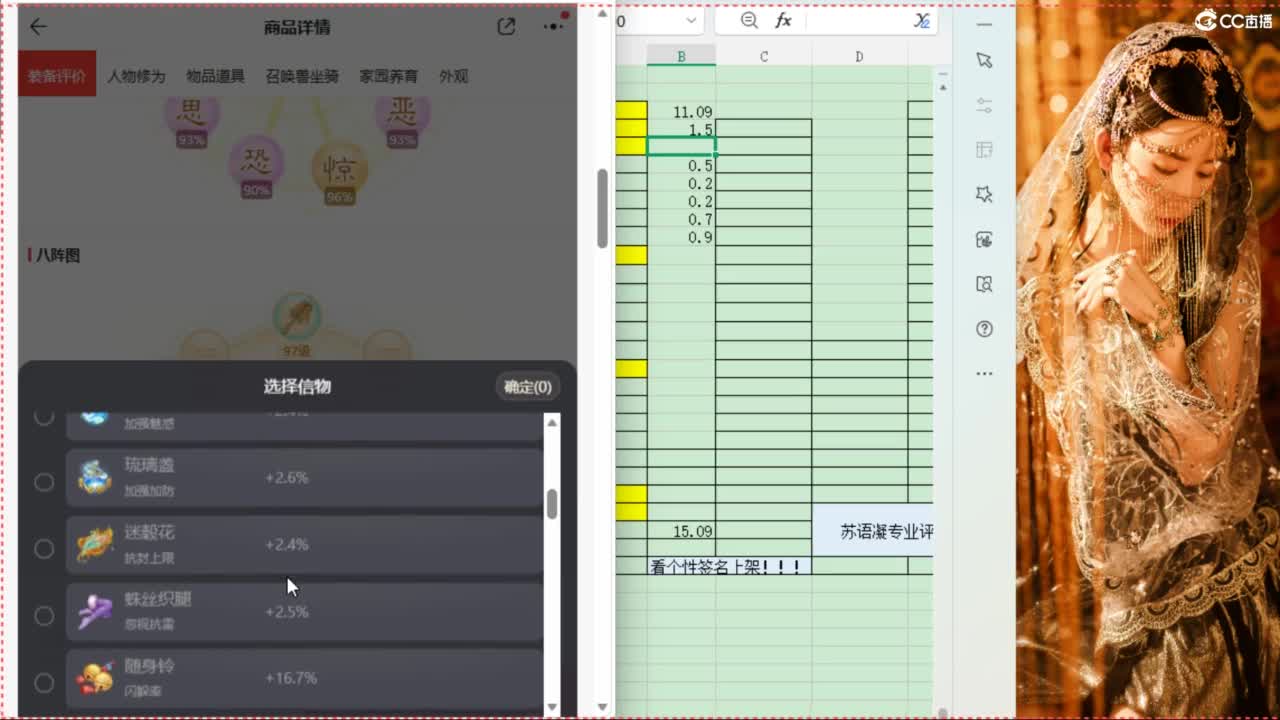Screen dimensions: 1280x720
Task: Click the scroll-up arrow in 选择信物 list
Action: click(x=552, y=424)
